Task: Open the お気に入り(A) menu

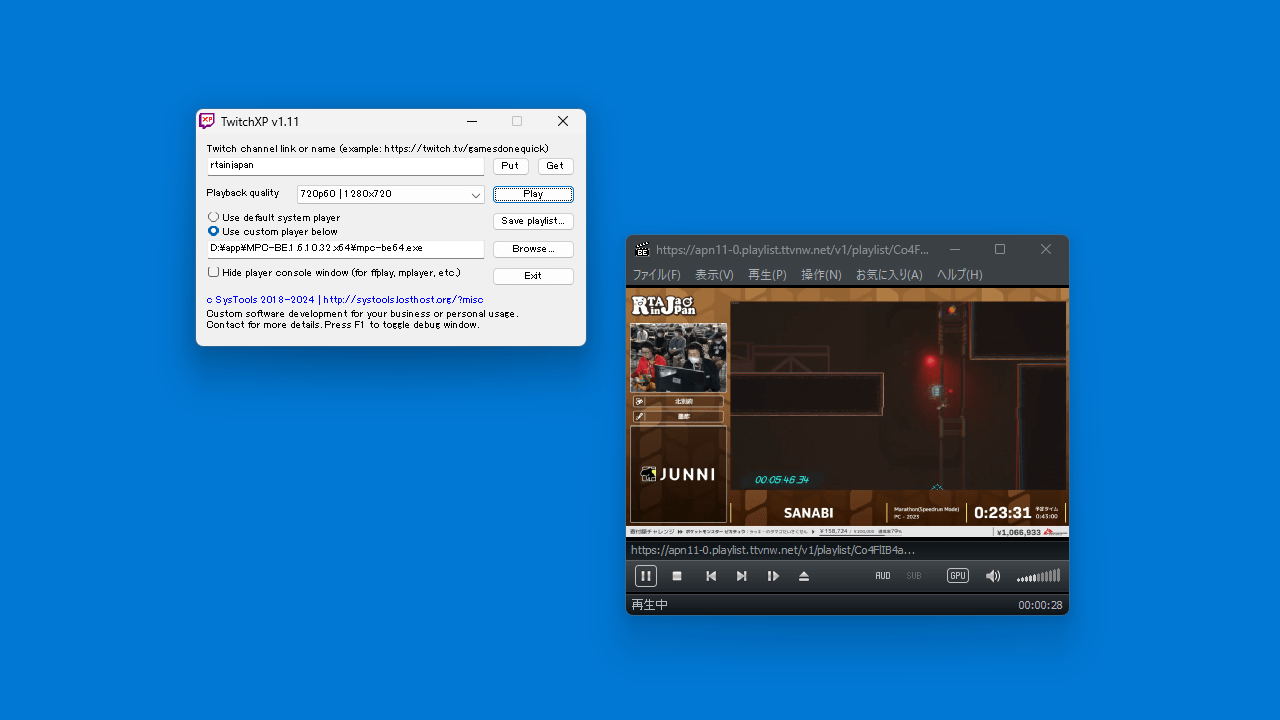Action: coord(889,274)
